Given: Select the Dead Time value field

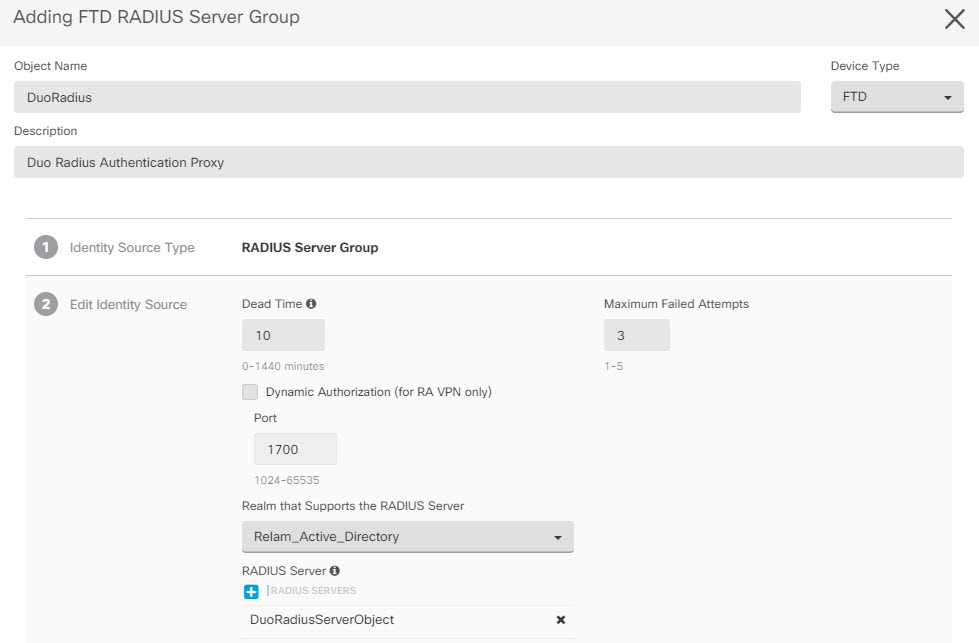Looking at the screenshot, I should (283, 335).
